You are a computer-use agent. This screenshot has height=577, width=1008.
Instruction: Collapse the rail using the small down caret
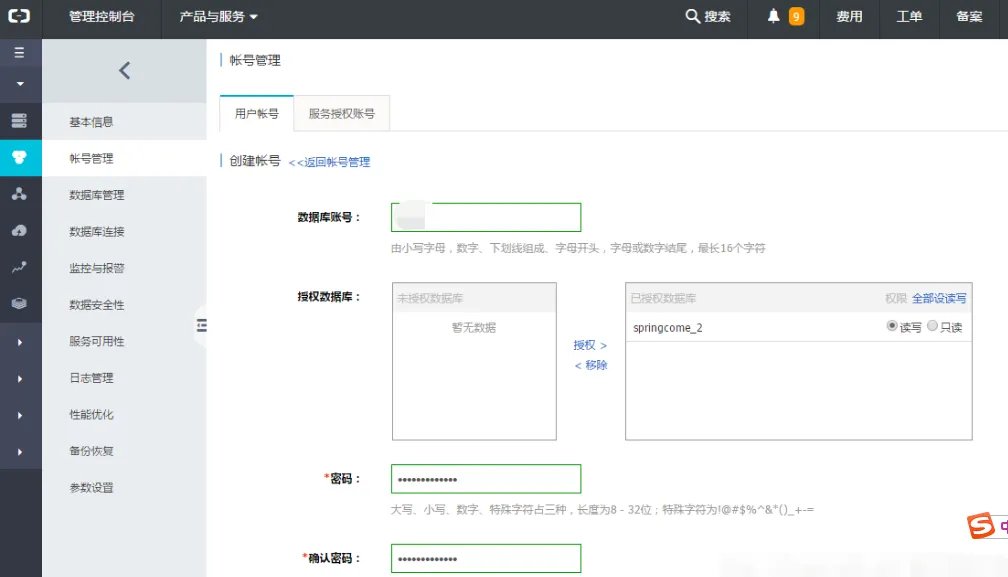tap(20, 84)
